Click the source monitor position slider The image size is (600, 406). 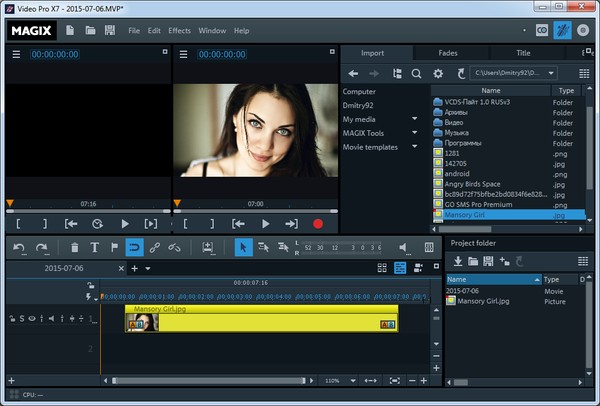point(88,211)
